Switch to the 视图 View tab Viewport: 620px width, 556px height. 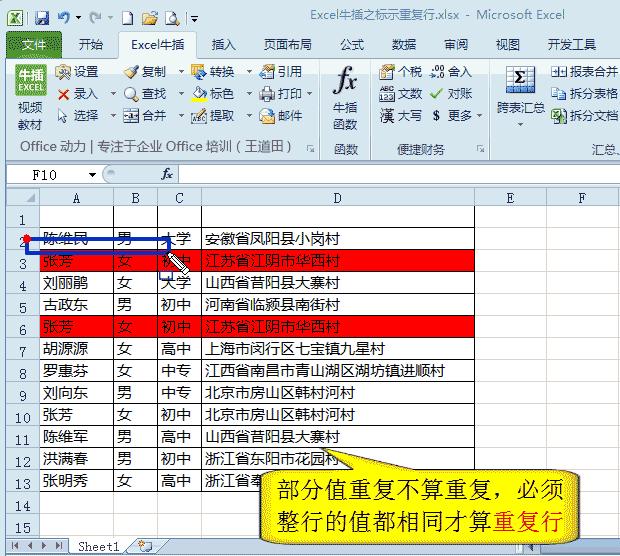coord(508,45)
